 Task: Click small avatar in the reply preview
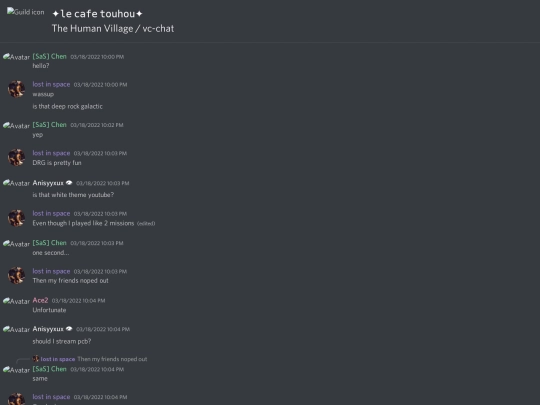point(35,359)
